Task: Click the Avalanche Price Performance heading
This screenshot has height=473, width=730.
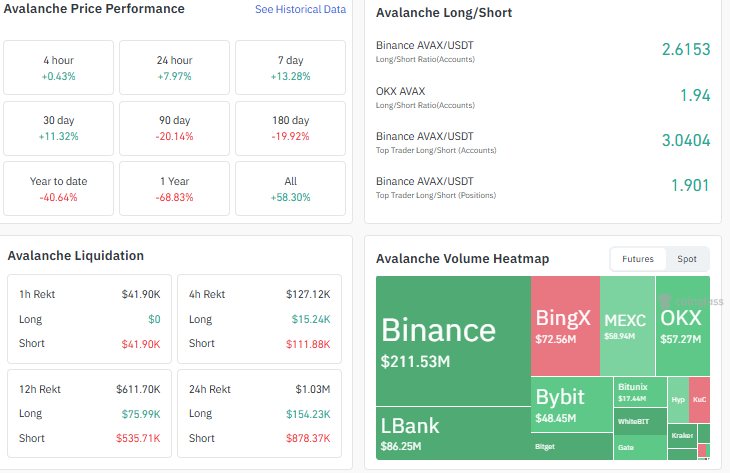Action: click(x=94, y=9)
